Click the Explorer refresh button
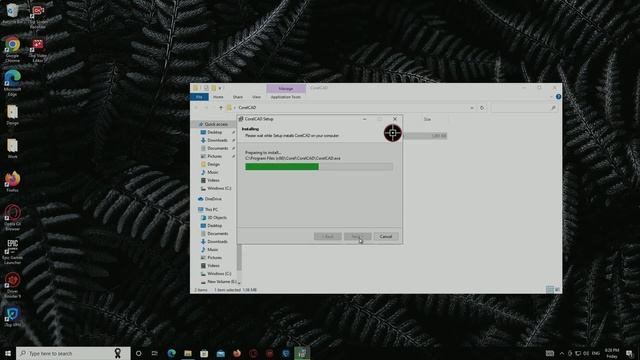Screen dimensions: 640x360 [x=482, y=108]
